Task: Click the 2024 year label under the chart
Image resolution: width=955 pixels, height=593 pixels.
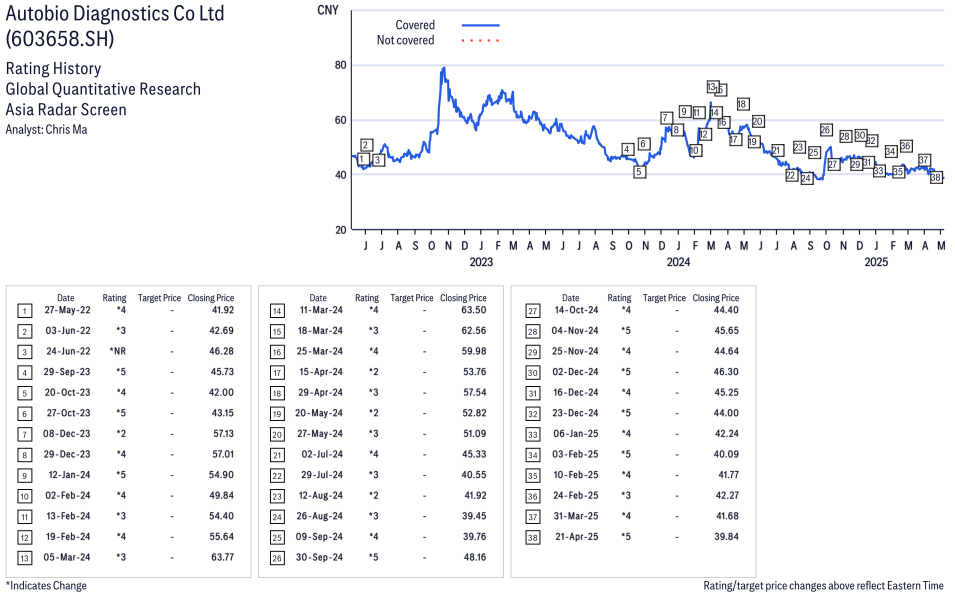Action: point(678,262)
